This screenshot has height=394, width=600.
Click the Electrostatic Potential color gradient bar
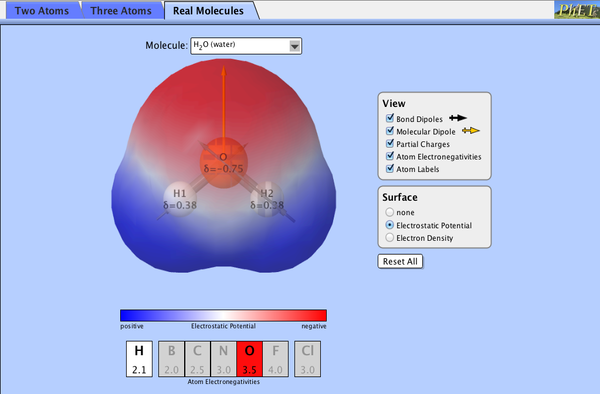pyautogui.click(x=223, y=316)
